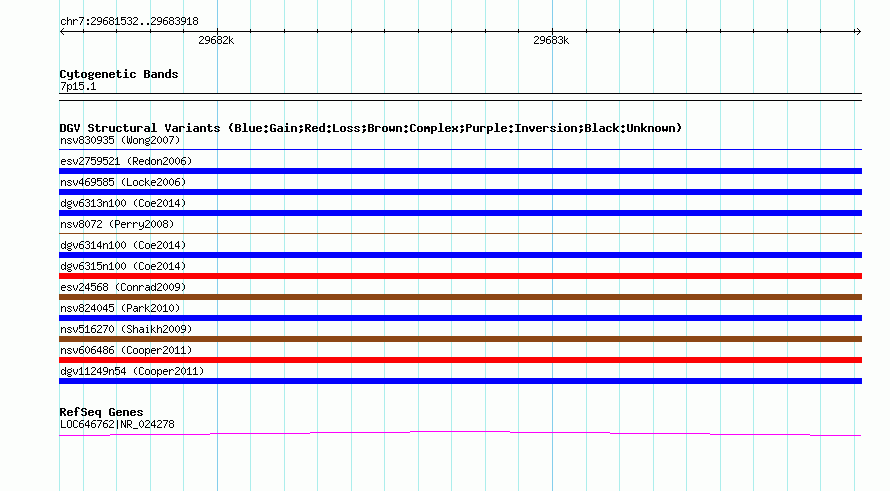Open the RefSeq Genes track title

click(101, 412)
